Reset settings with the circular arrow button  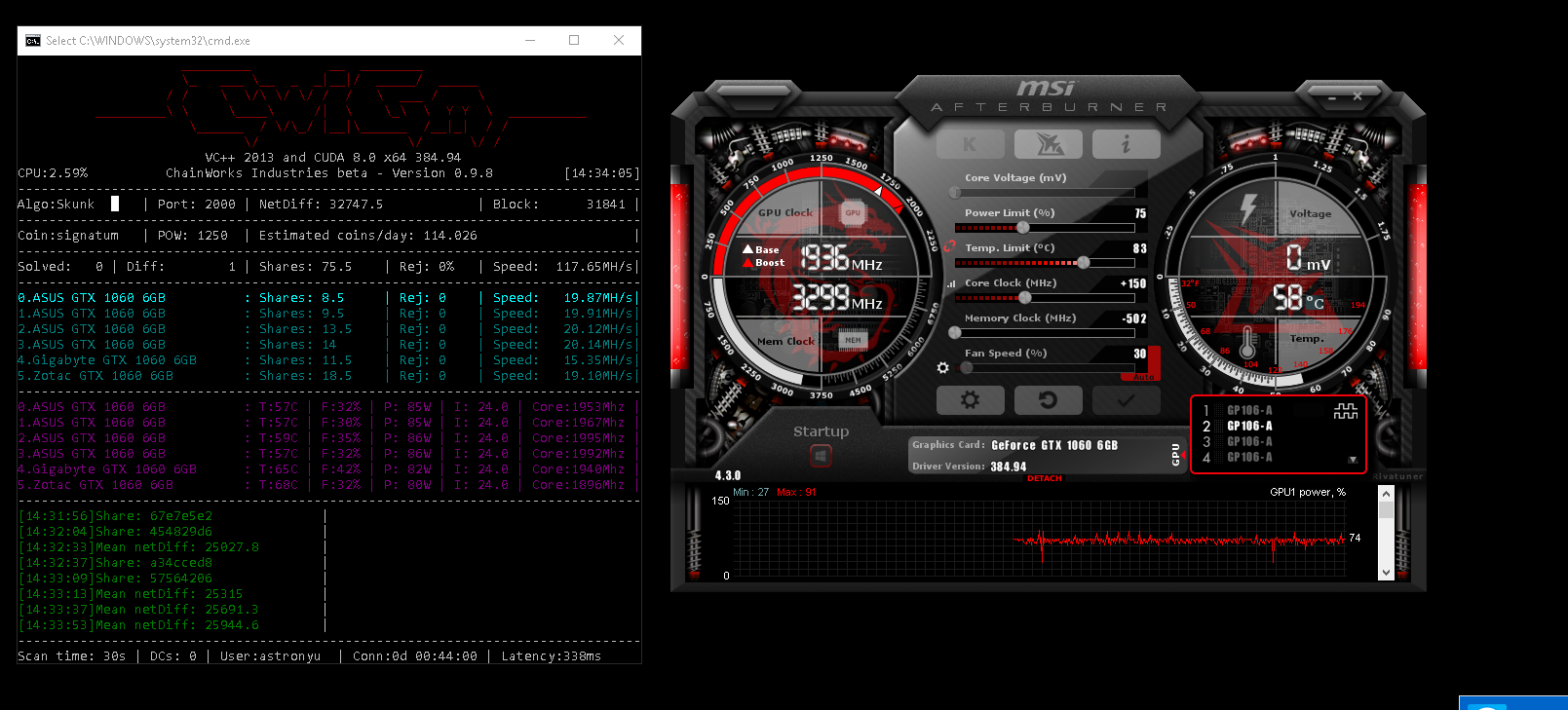(x=1049, y=399)
